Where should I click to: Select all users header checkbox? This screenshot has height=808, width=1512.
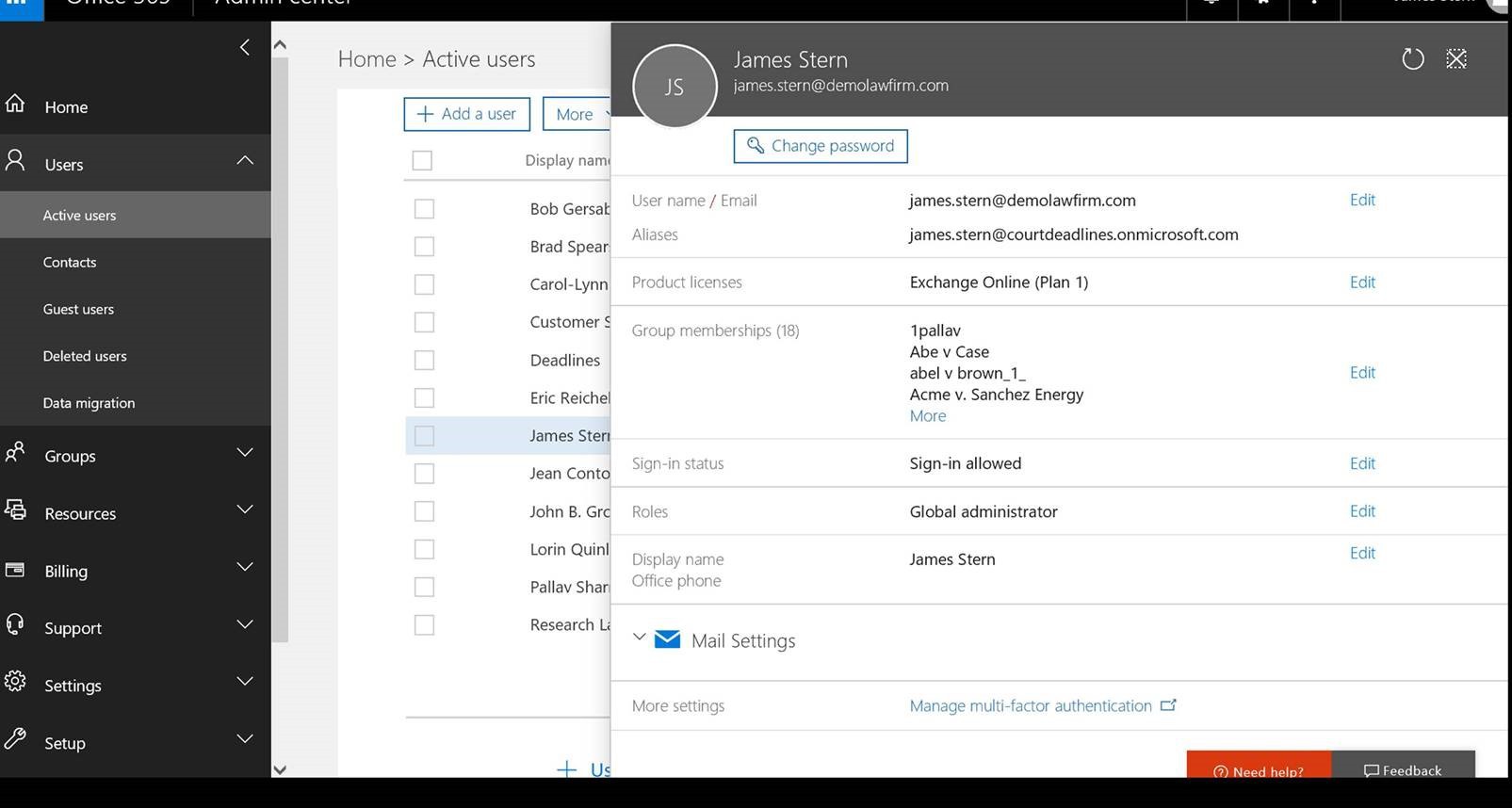(x=422, y=160)
